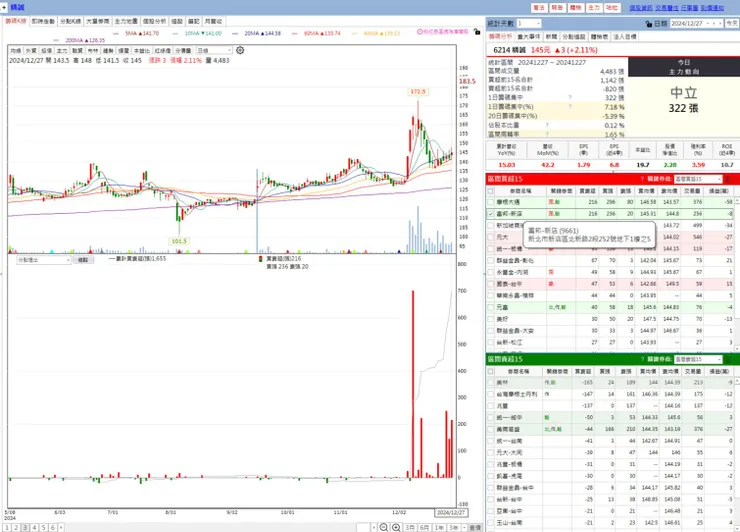Open the 主力地圖 tab

coord(126,21)
